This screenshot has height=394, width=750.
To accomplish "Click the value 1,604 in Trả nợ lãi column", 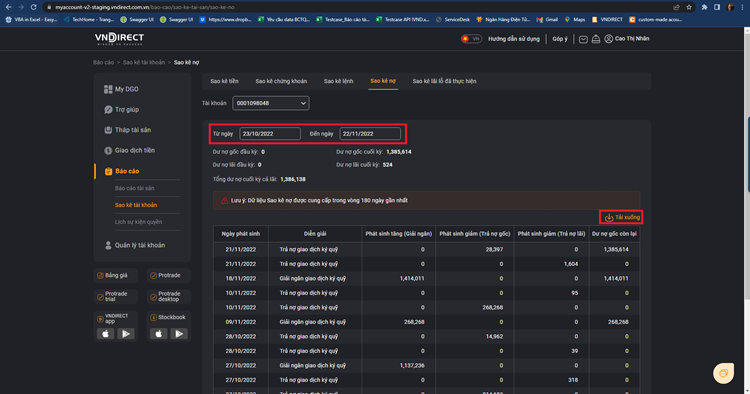I will coord(571,264).
